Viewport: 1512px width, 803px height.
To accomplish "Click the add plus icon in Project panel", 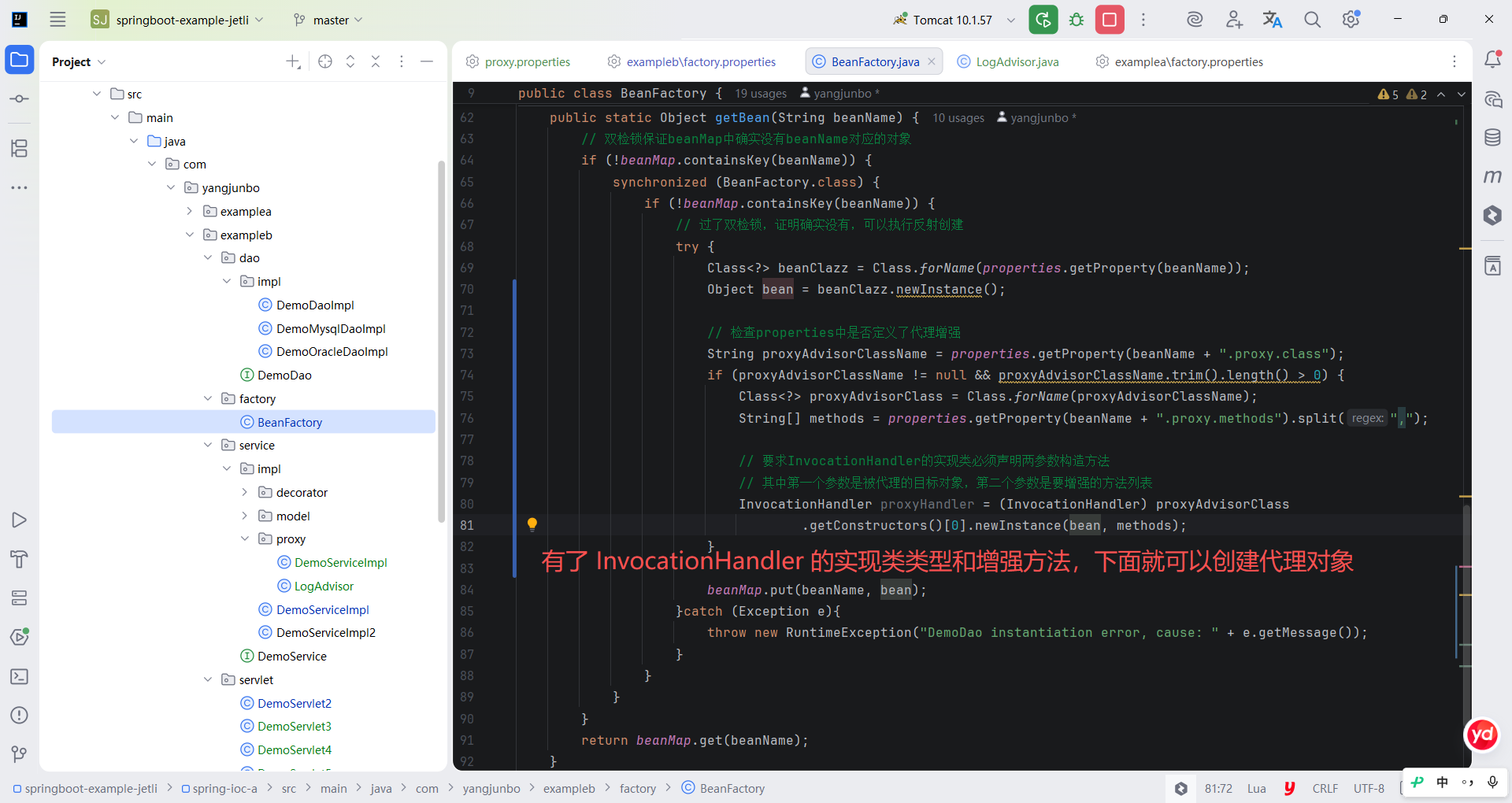I will [293, 61].
